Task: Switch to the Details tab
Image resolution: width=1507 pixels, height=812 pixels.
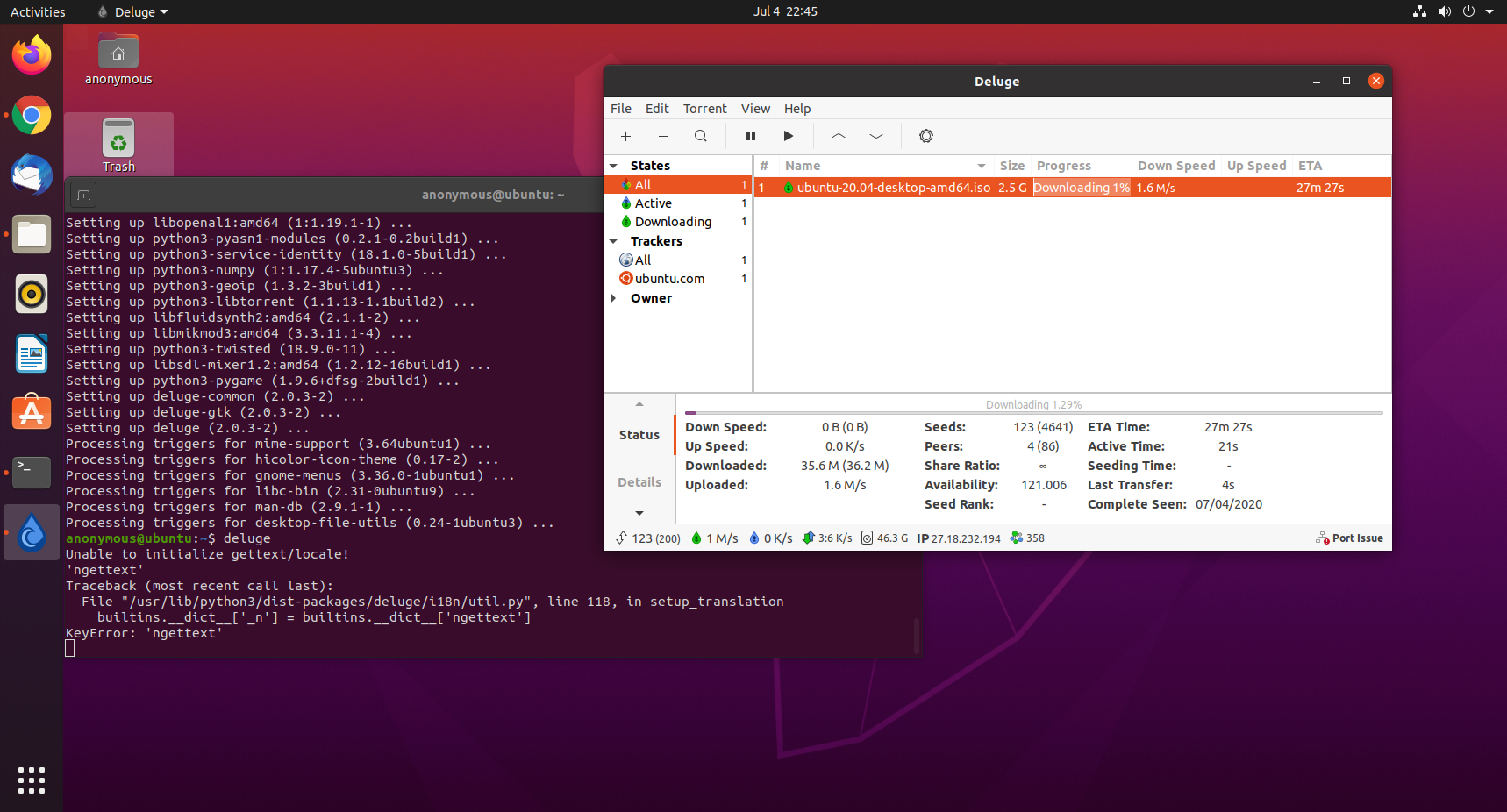Action: pos(639,481)
